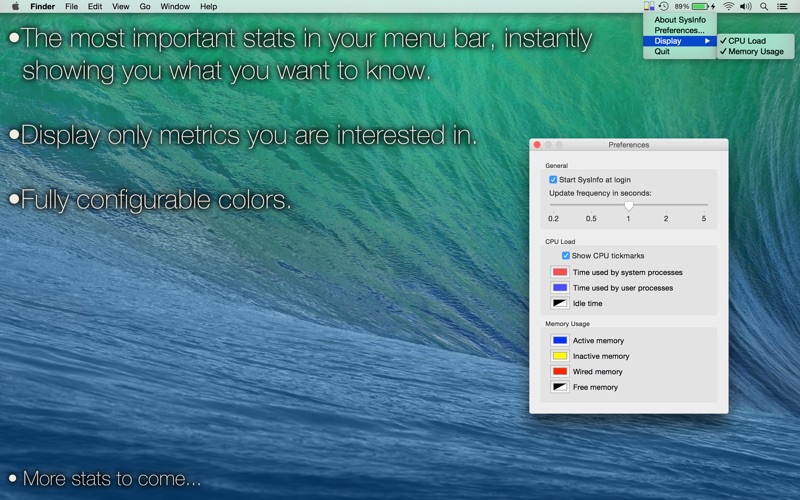Uncheck CPU Load in Display submenu

click(x=756, y=41)
